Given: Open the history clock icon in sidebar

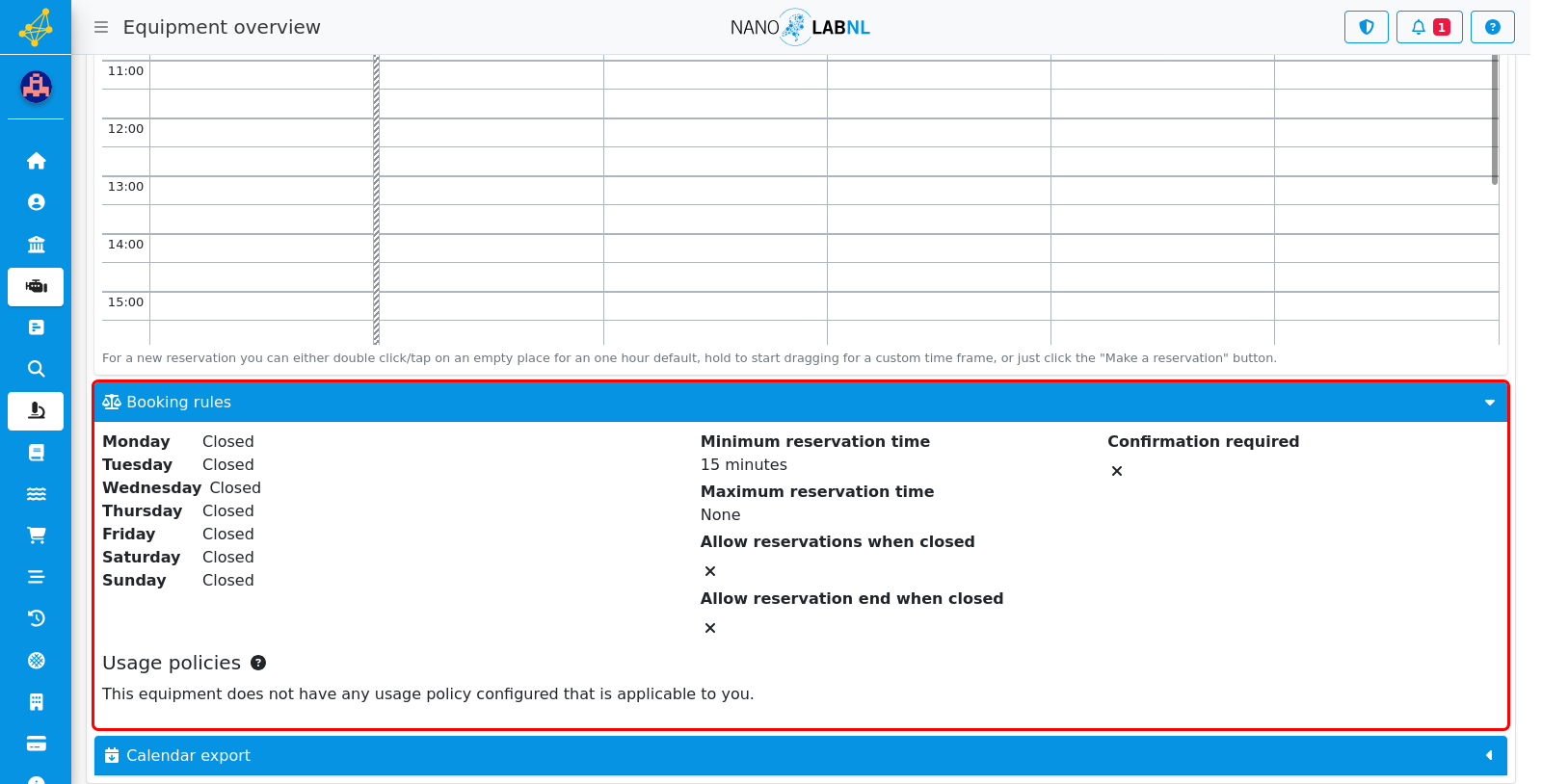Looking at the screenshot, I should 36,618.
